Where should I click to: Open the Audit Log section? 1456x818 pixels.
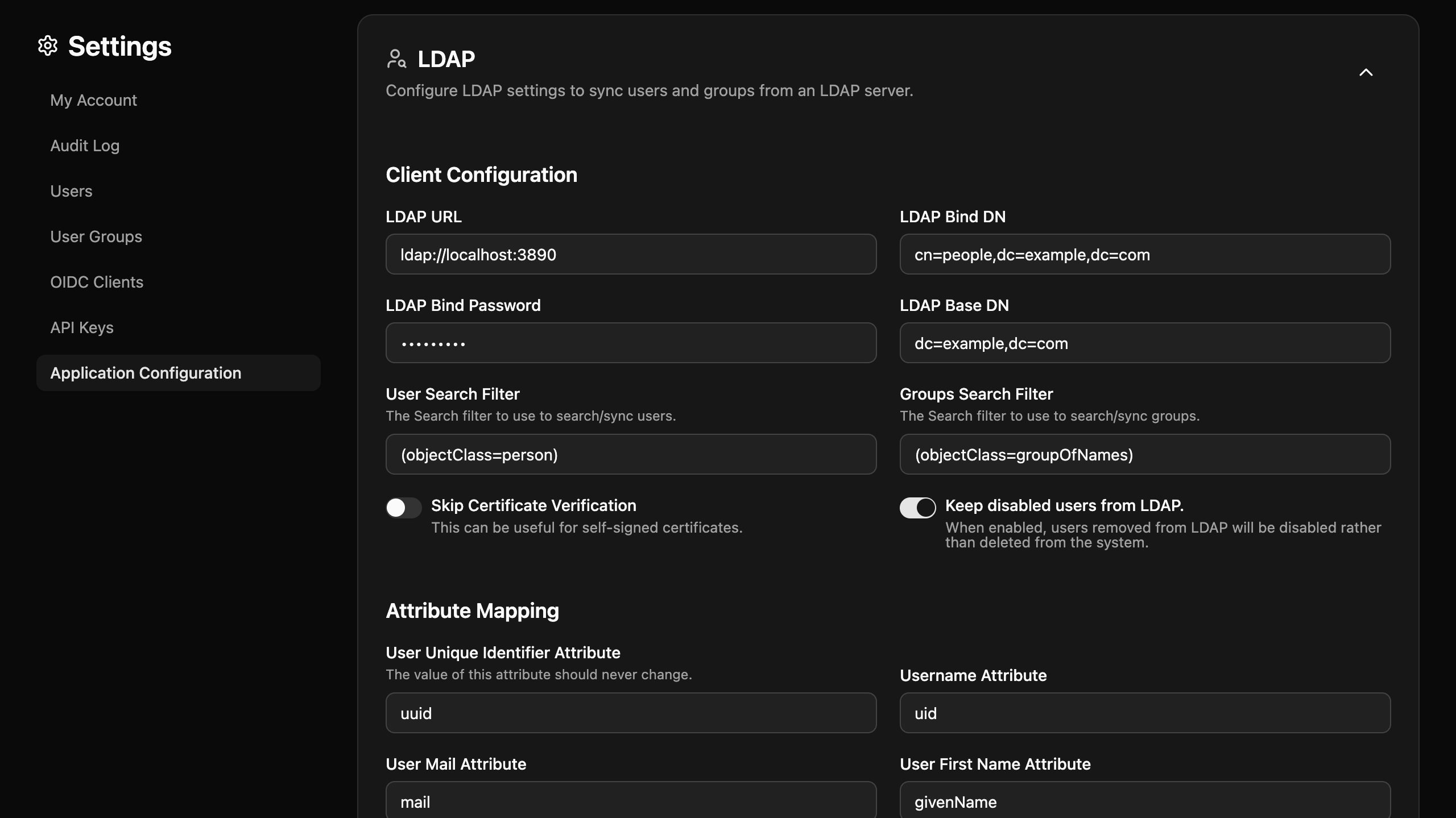(84, 146)
